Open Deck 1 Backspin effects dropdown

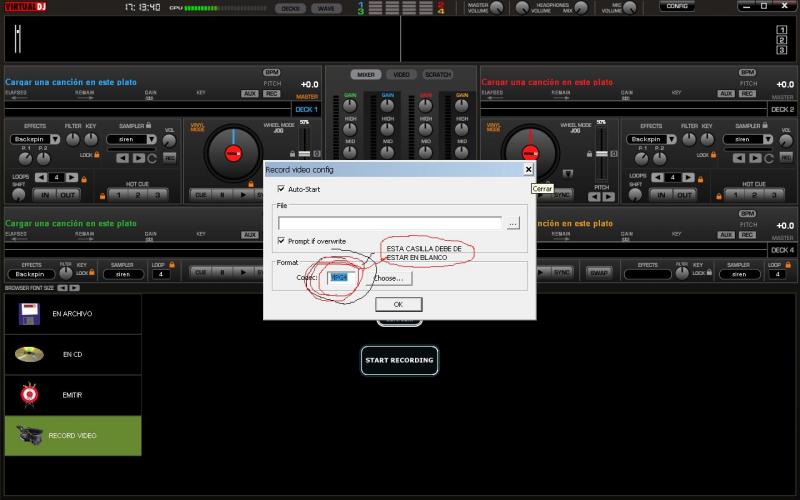tap(55, 139)
